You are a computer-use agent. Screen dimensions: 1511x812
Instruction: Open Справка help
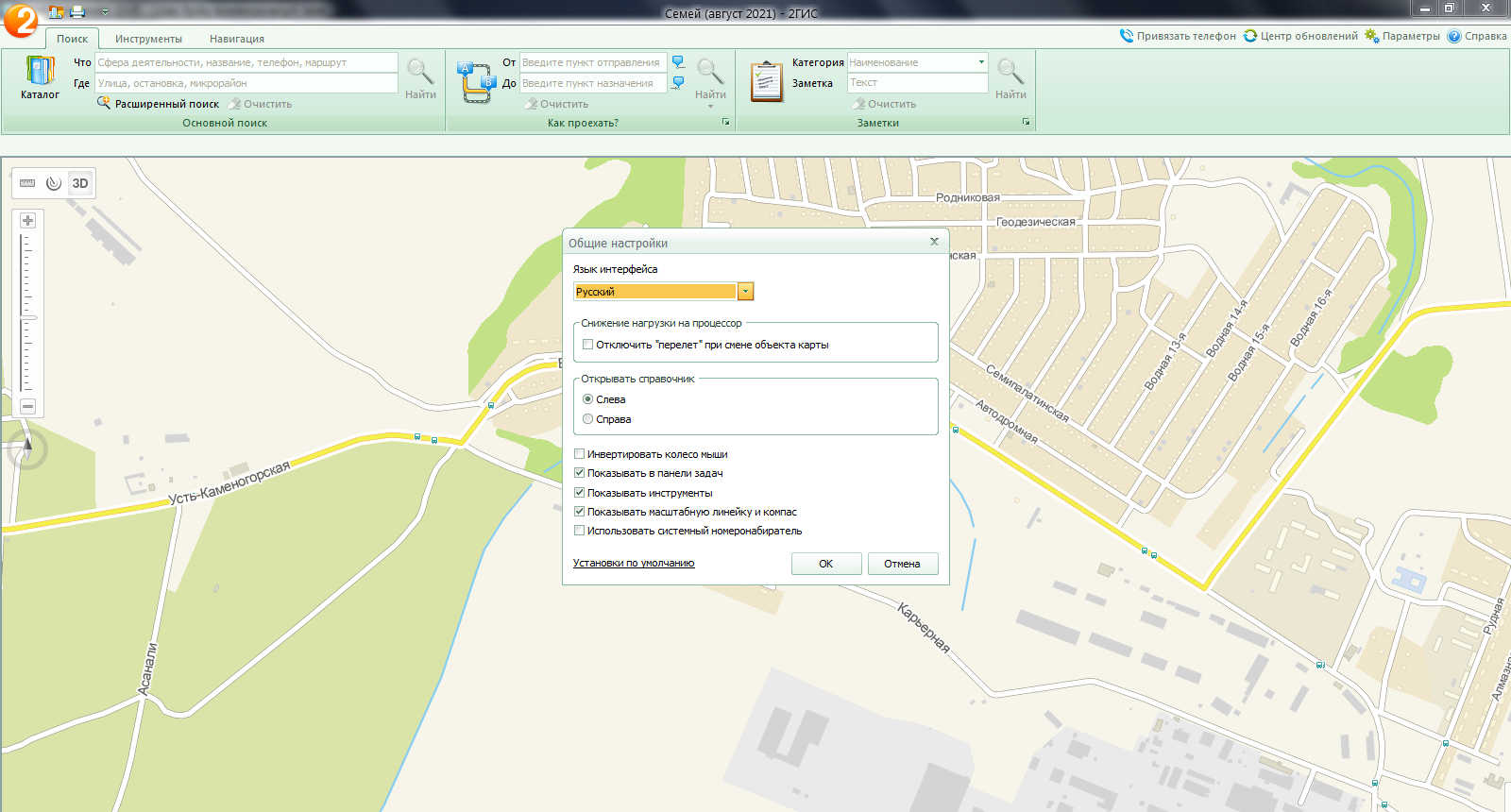coord(1477,36)
